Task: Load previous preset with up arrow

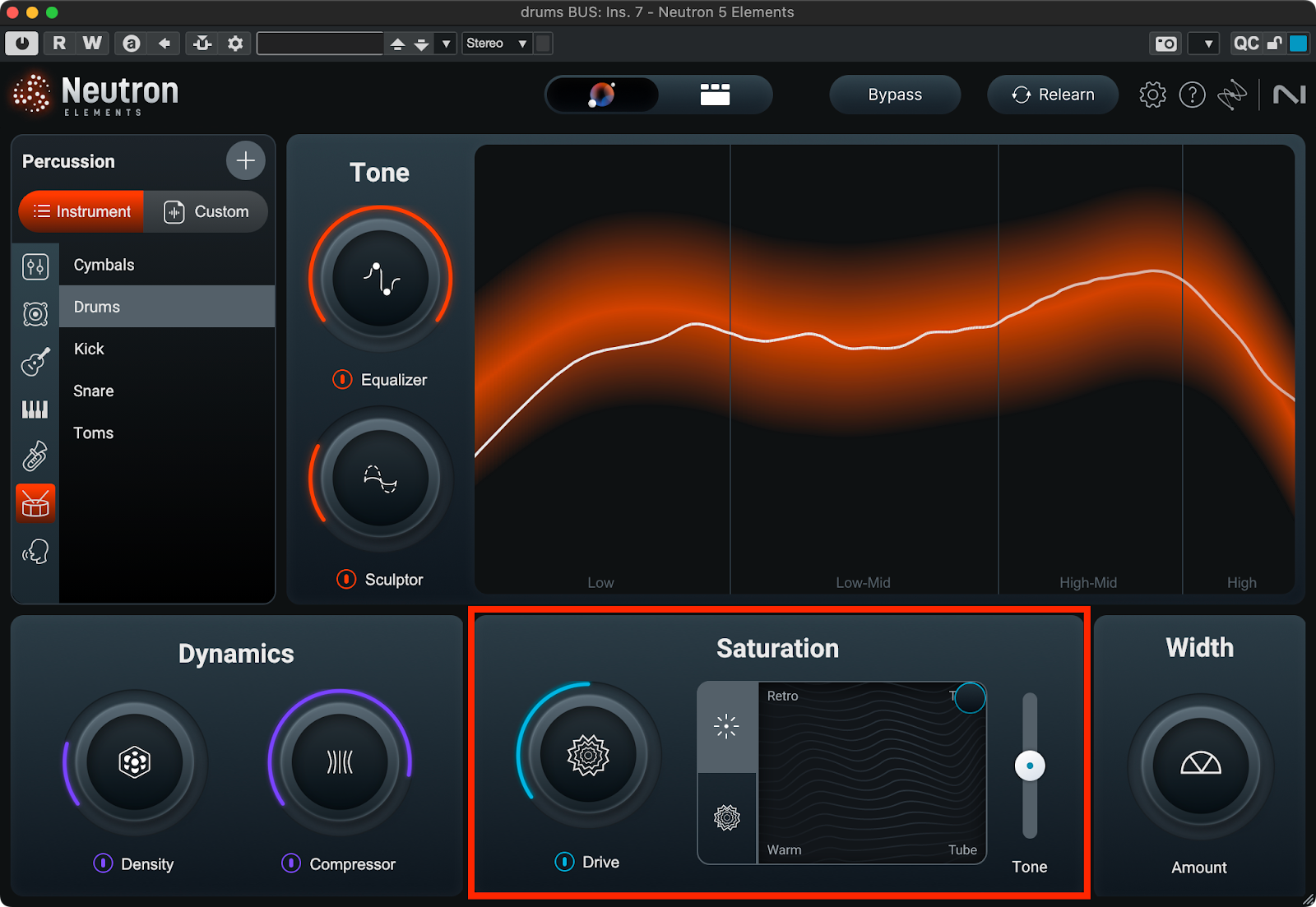Action: 397,44
